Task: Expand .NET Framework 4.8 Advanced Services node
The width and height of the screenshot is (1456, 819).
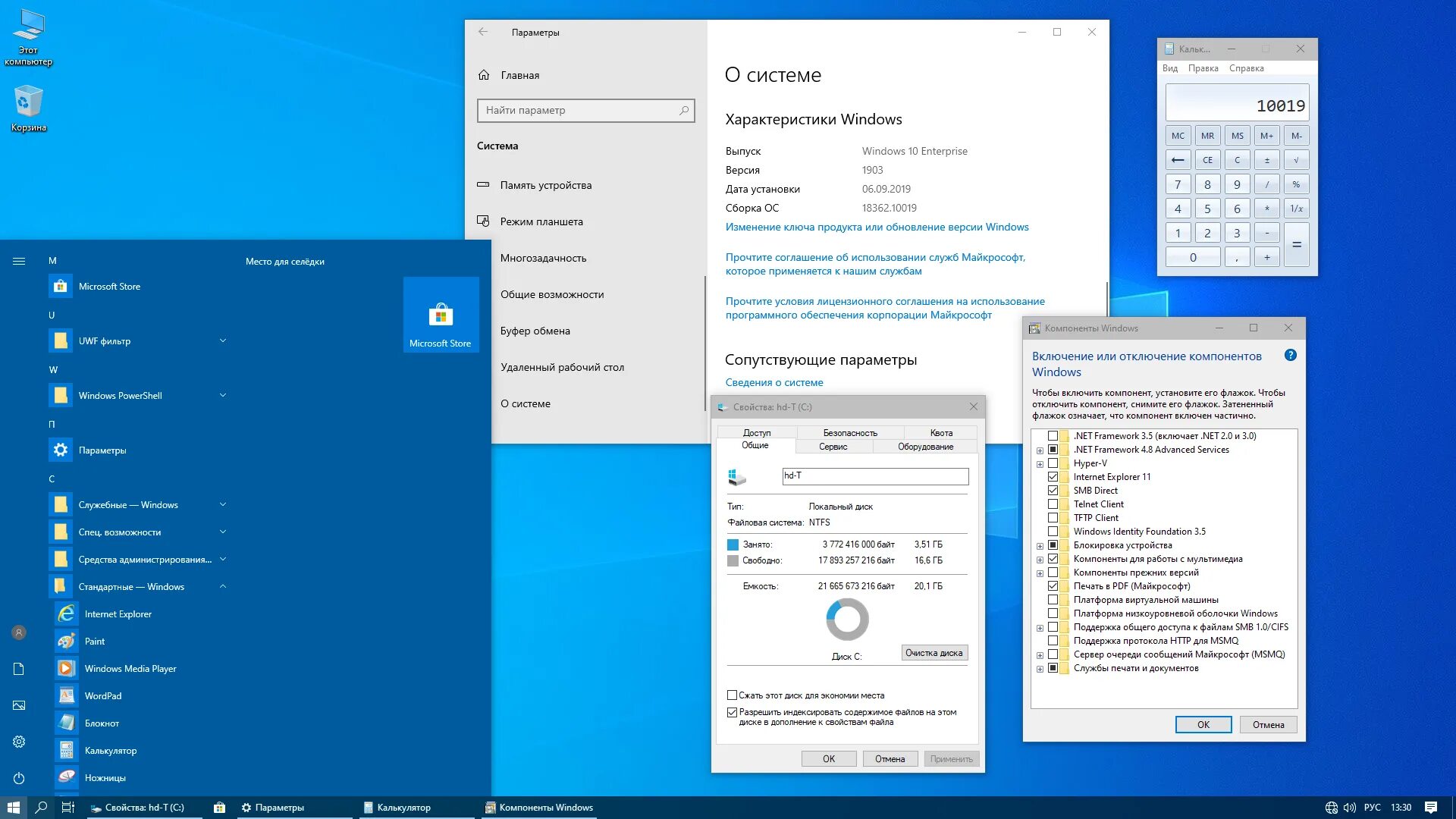Action: click(1040, 450)
